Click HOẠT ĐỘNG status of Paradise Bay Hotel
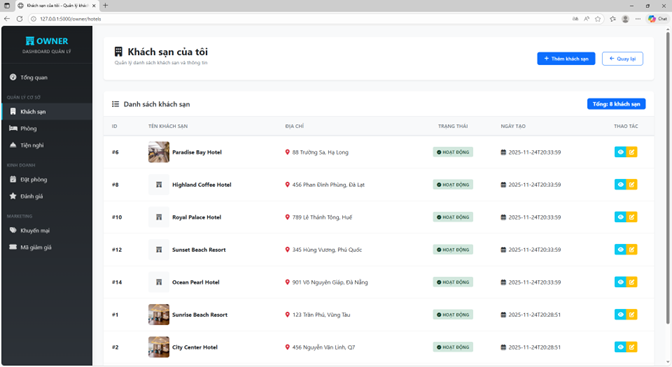Image resolution: width=672 pixels, height=367 pixels. [453, 152]
